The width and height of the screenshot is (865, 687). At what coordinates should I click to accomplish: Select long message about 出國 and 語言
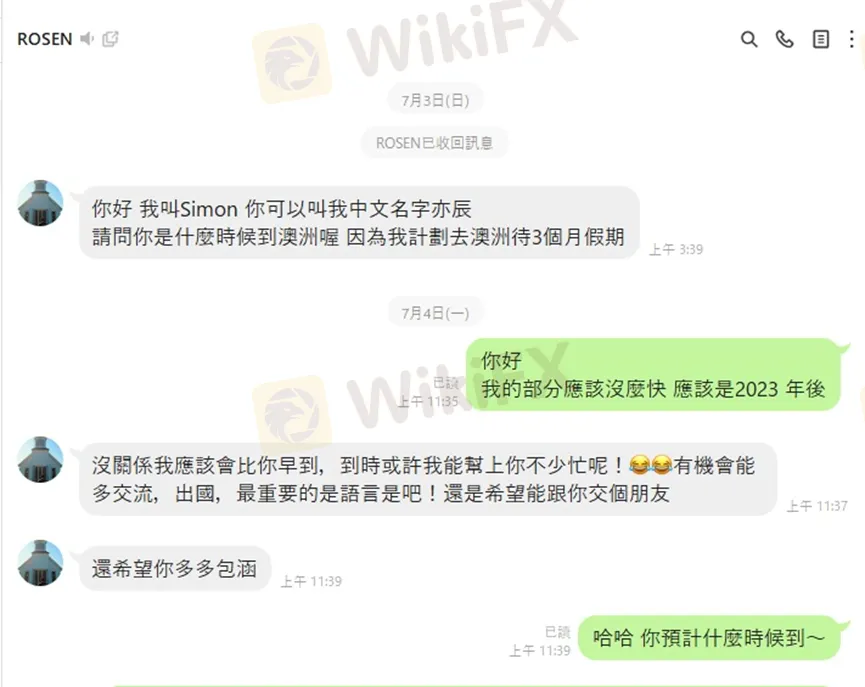tap(428, 479)
